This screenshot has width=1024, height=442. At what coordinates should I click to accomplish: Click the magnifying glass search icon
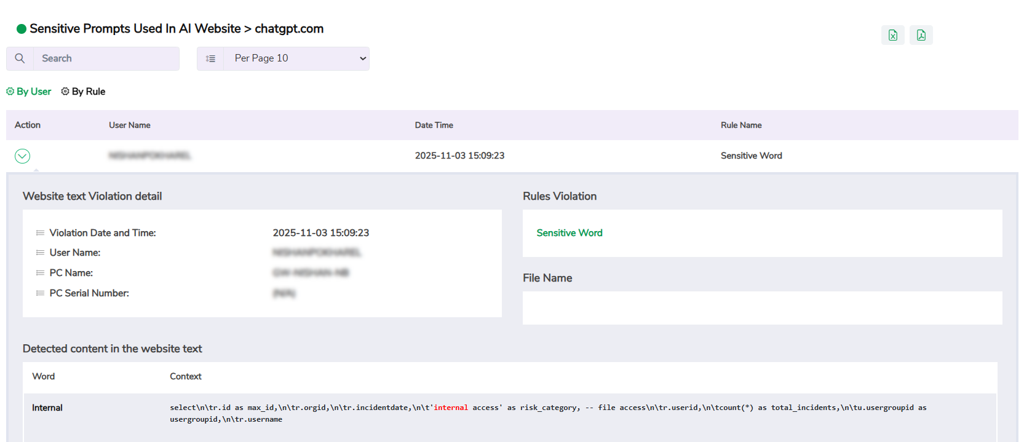click(20, 59)
